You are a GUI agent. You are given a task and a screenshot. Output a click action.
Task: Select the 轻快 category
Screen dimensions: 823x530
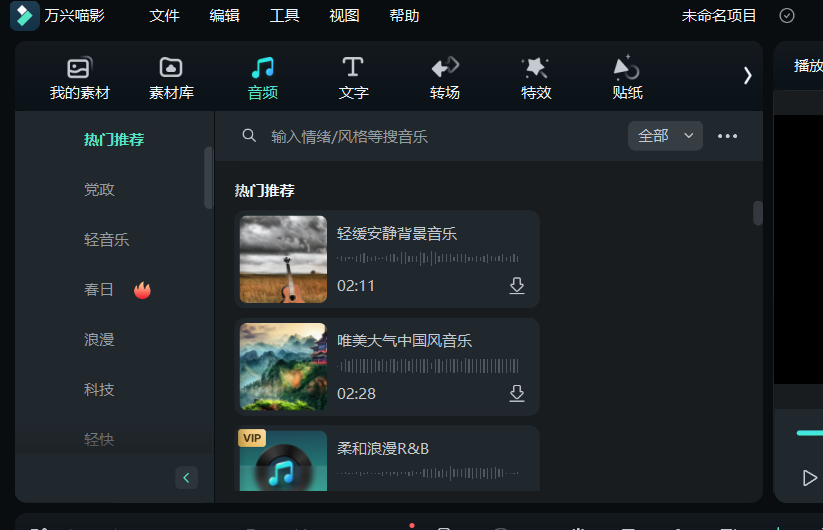point(99,440)
